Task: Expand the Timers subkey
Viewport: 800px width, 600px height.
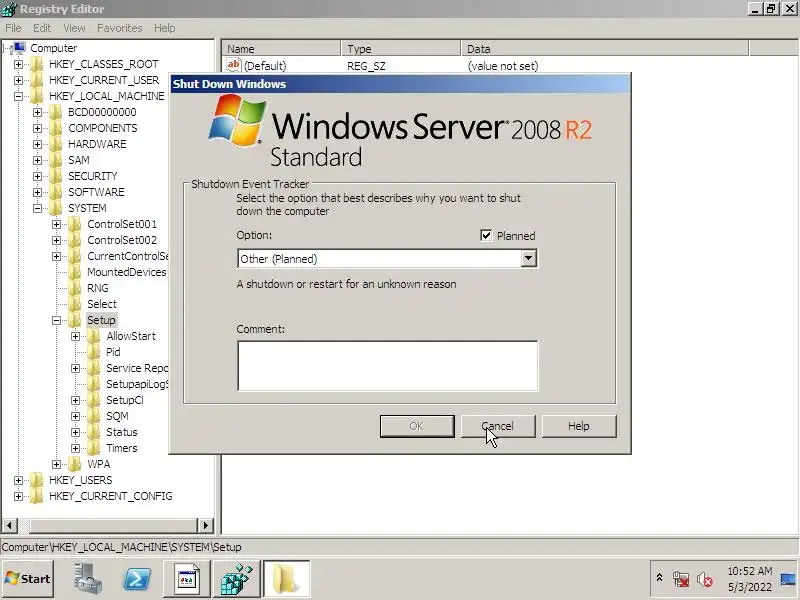Action: (x=76, y=448)
